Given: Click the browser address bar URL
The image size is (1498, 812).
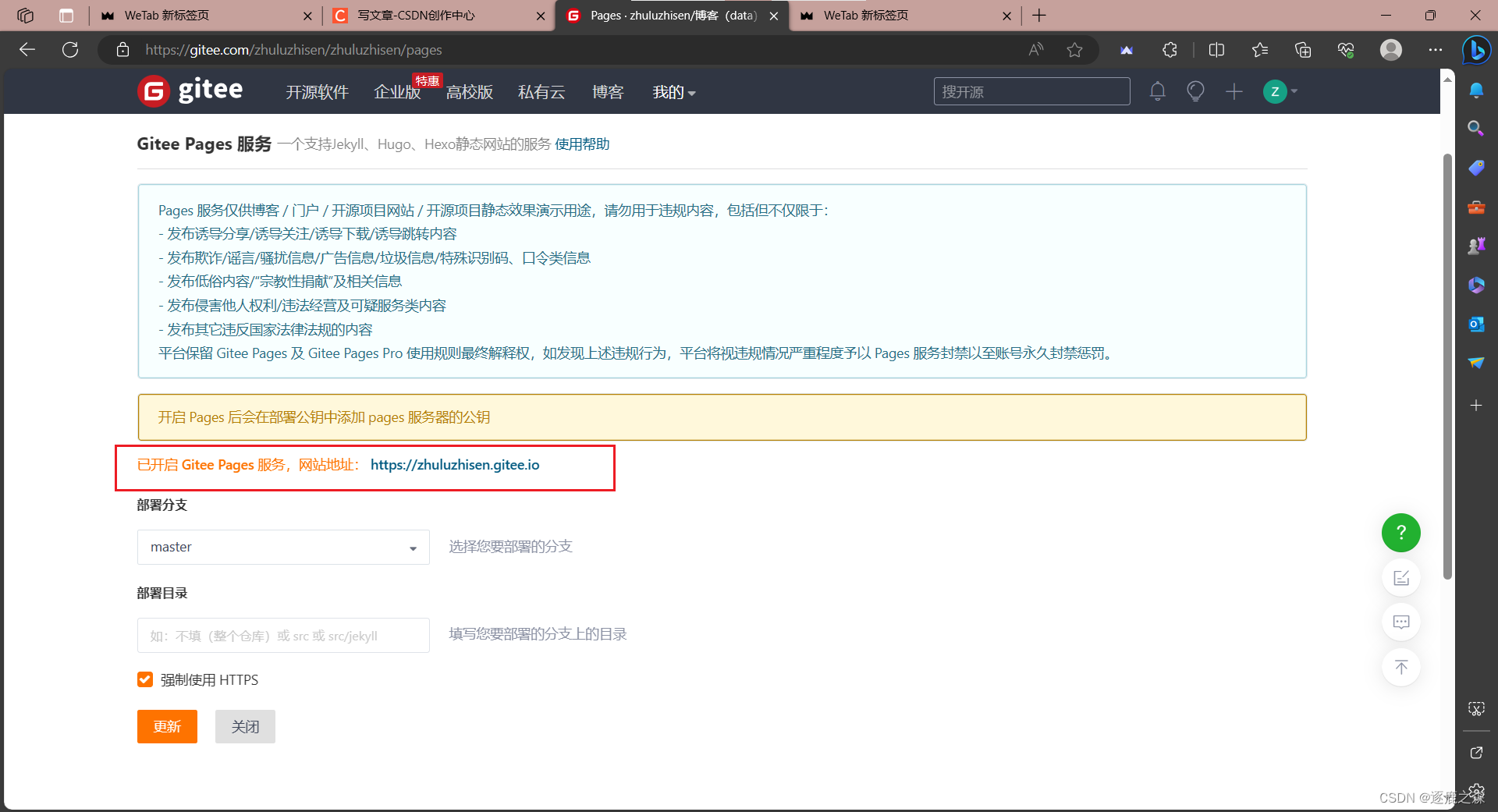Looking at the screenshot, I should (293, 50).
